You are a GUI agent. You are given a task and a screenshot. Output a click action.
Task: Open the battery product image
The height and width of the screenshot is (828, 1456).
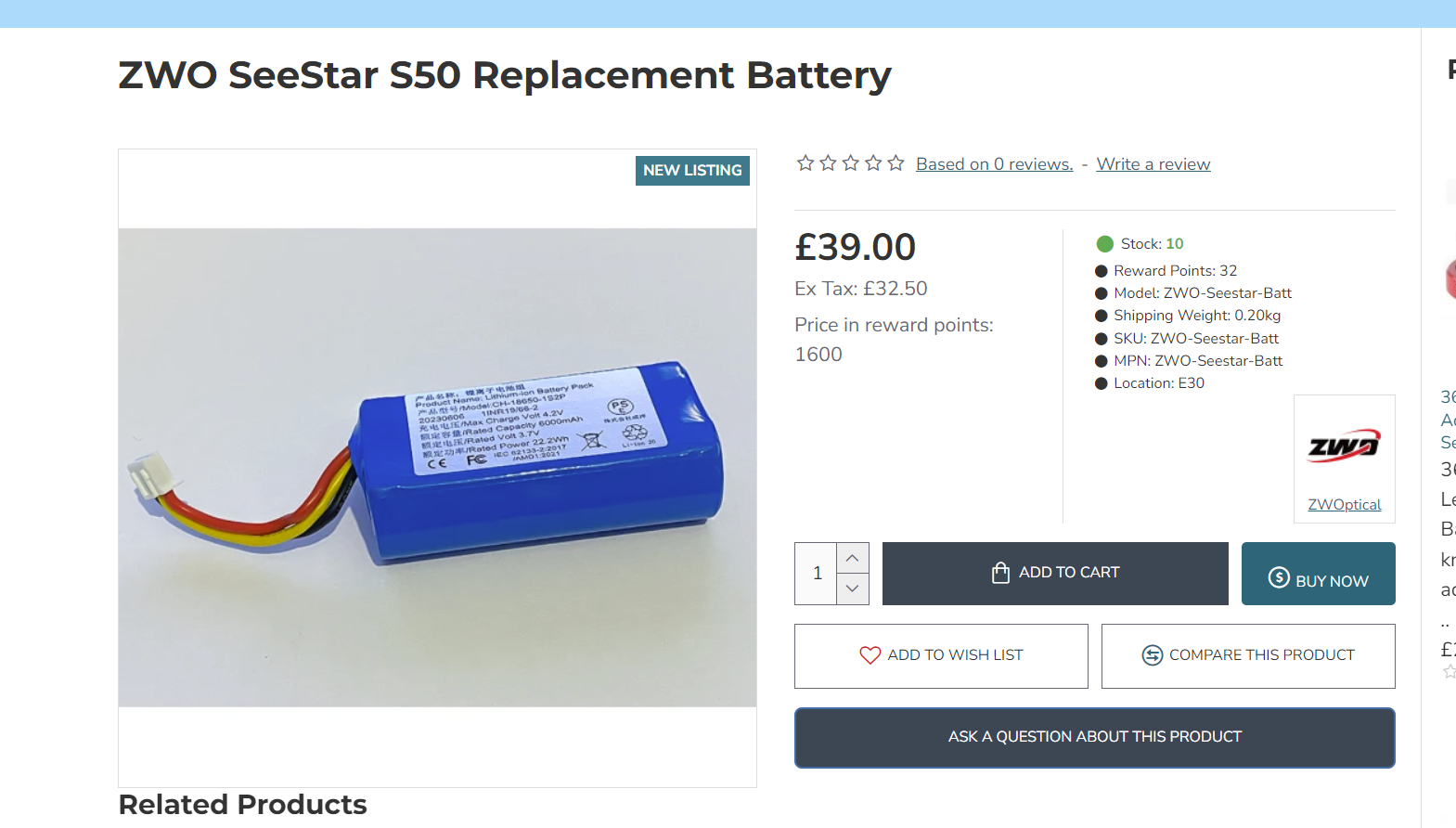[x=437, y=468]
